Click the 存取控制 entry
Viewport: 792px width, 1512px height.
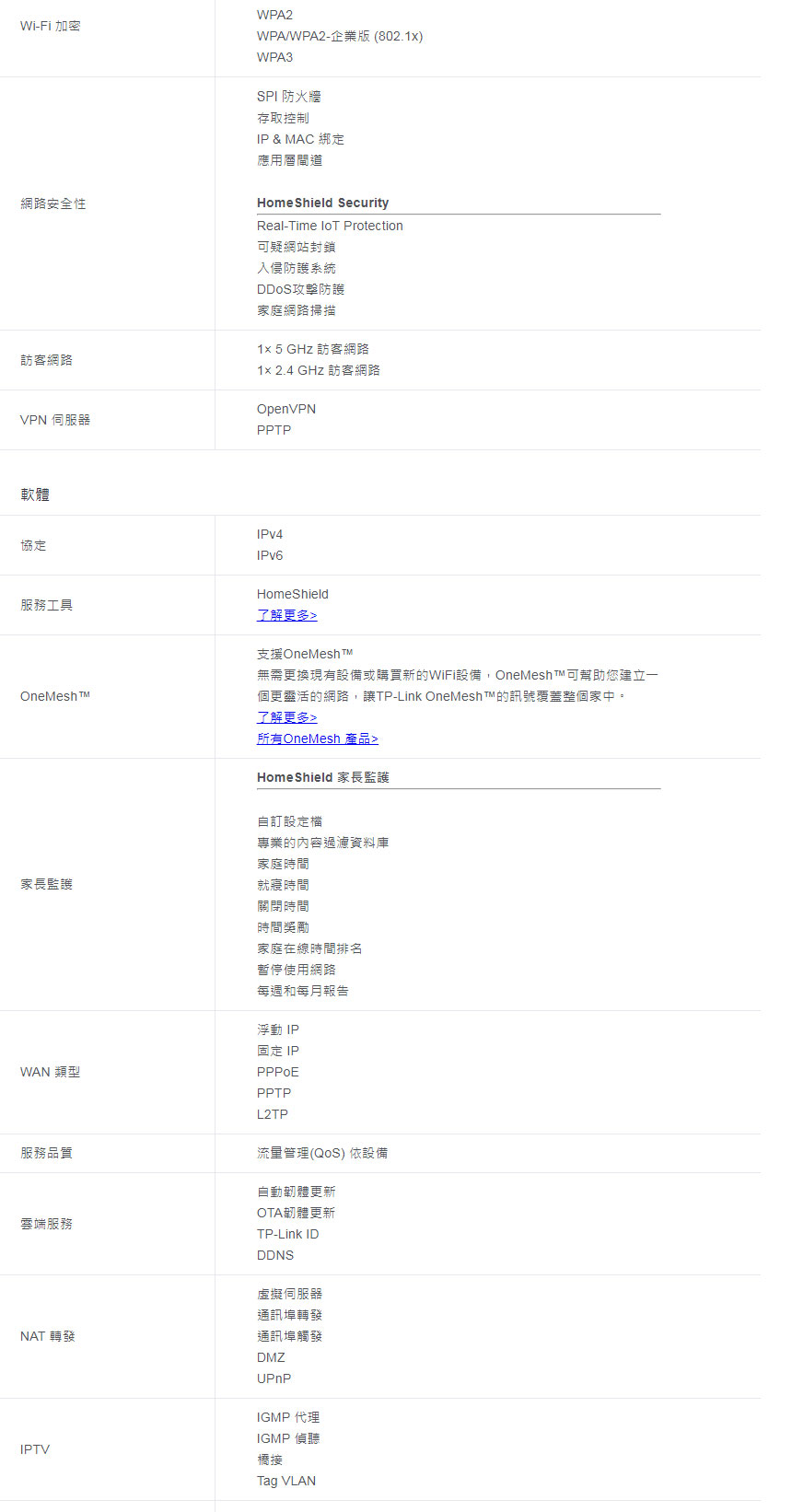(x=283, y=118)
